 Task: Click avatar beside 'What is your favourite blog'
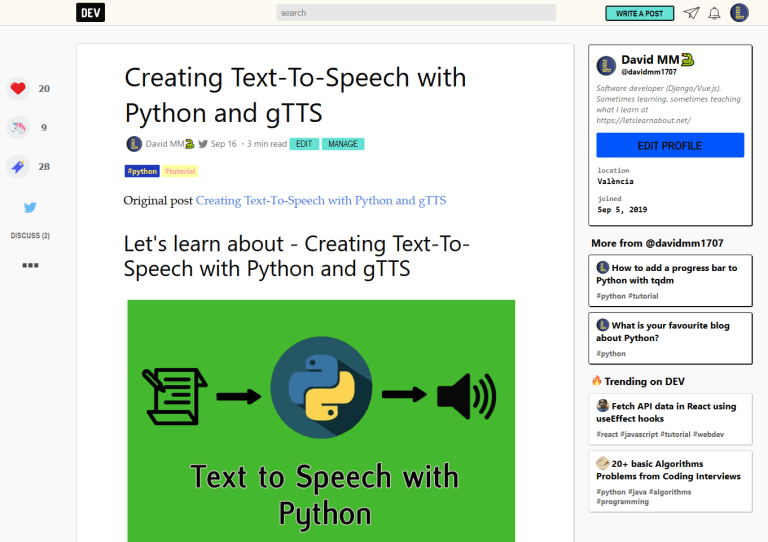602,325
